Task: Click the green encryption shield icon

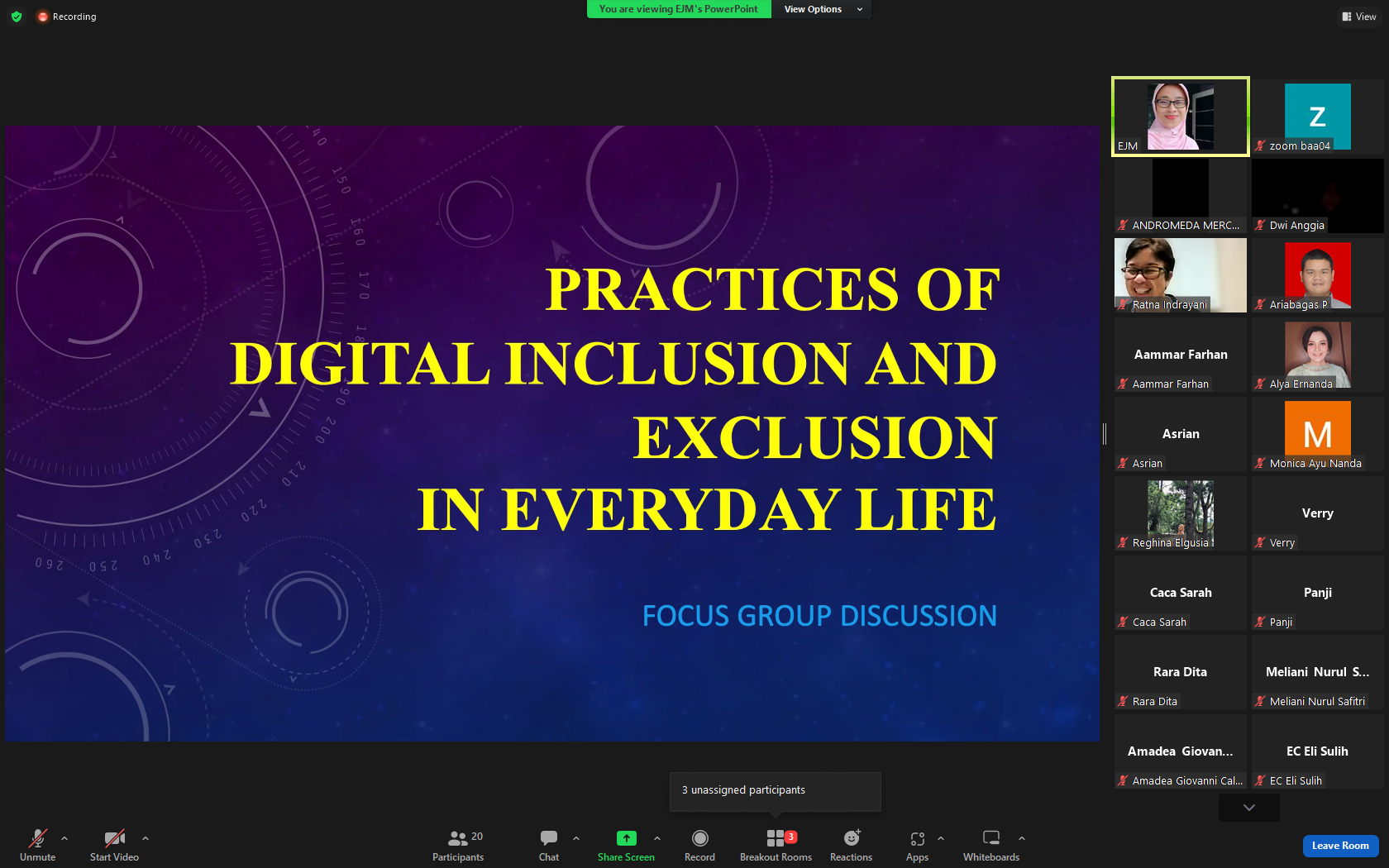Action: [x=17, y=17]
